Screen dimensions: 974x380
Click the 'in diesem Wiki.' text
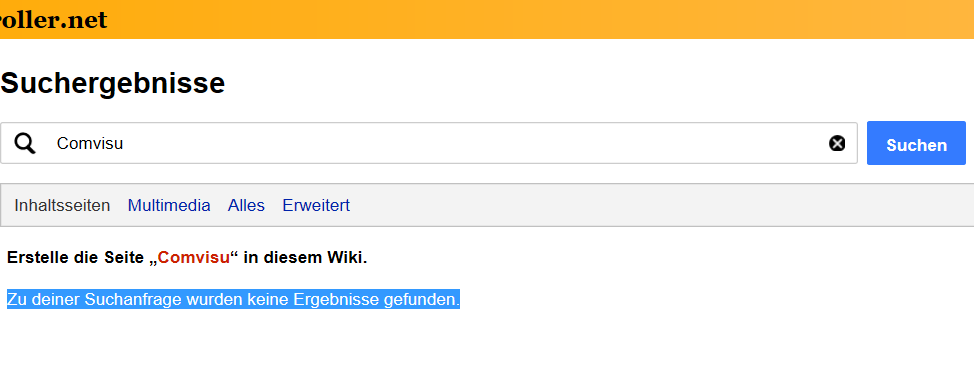pos(305,258)
